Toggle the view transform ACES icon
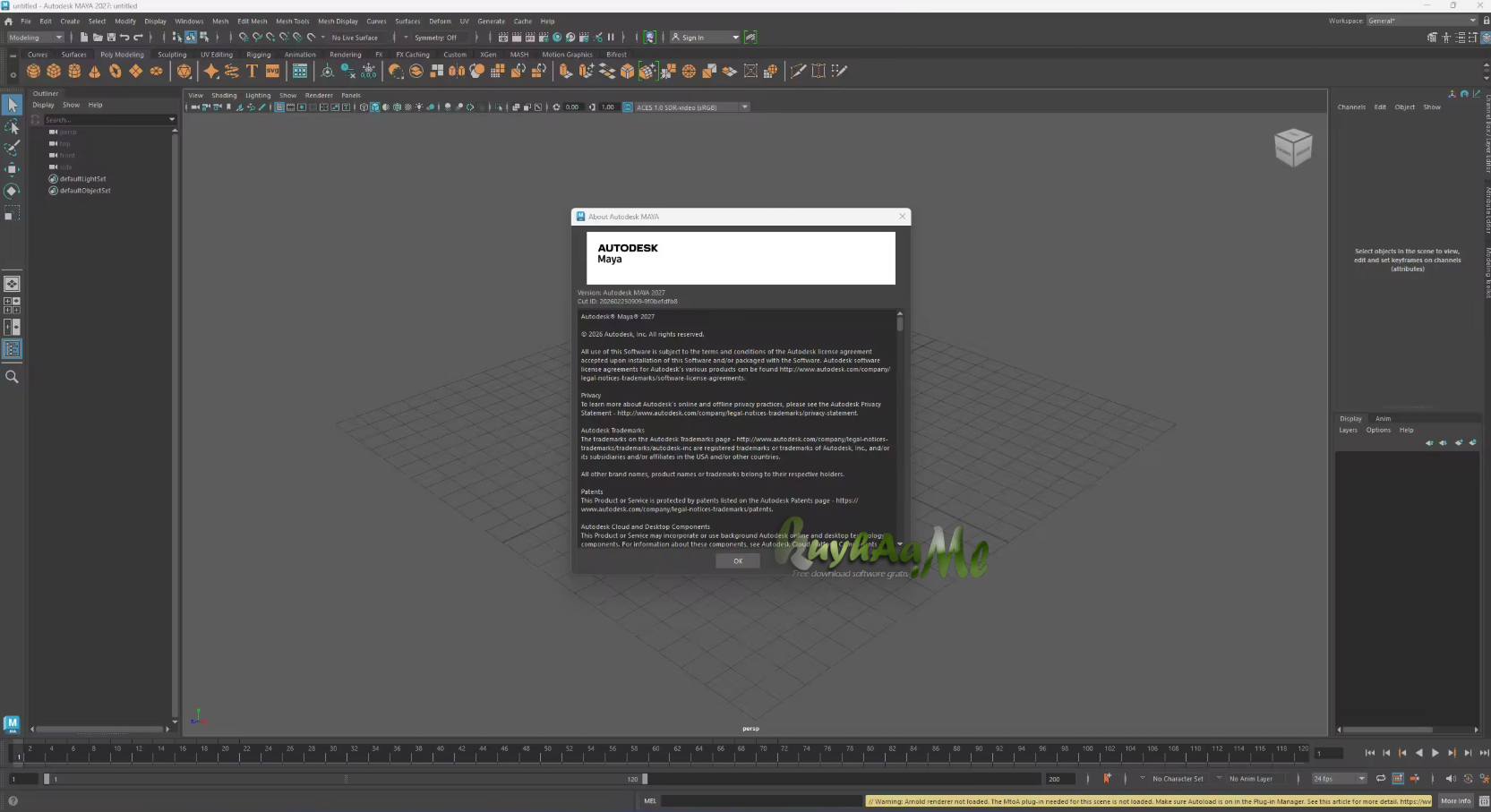 click(x=627, y=107)
